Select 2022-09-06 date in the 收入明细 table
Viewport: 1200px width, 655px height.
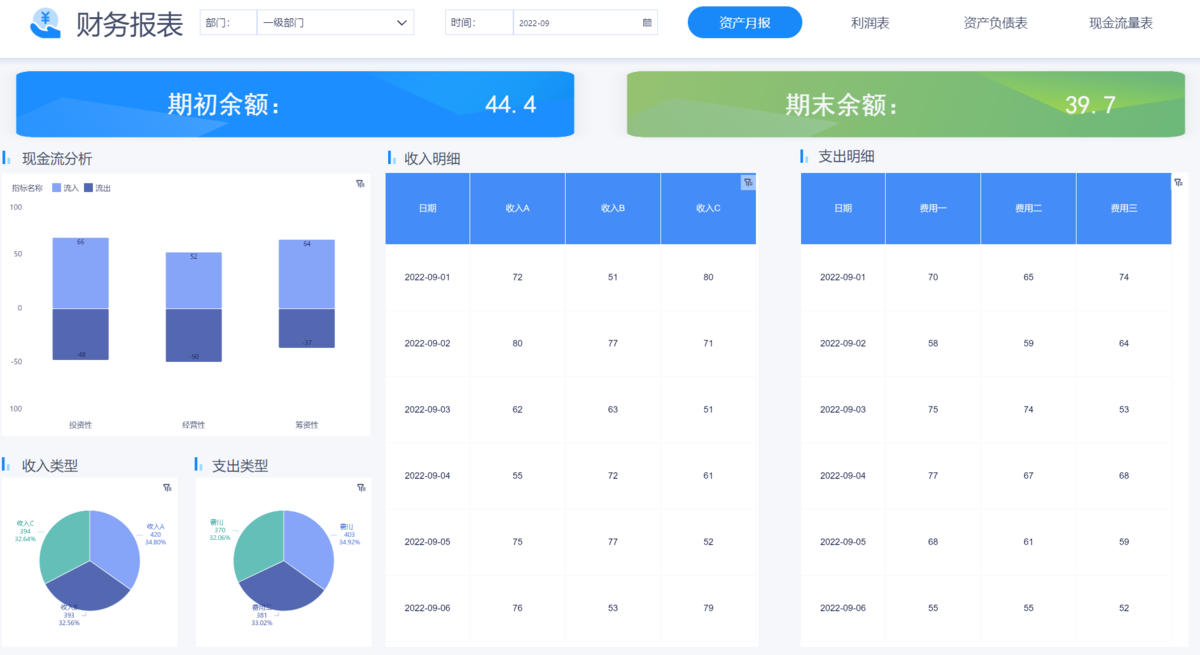427,608
